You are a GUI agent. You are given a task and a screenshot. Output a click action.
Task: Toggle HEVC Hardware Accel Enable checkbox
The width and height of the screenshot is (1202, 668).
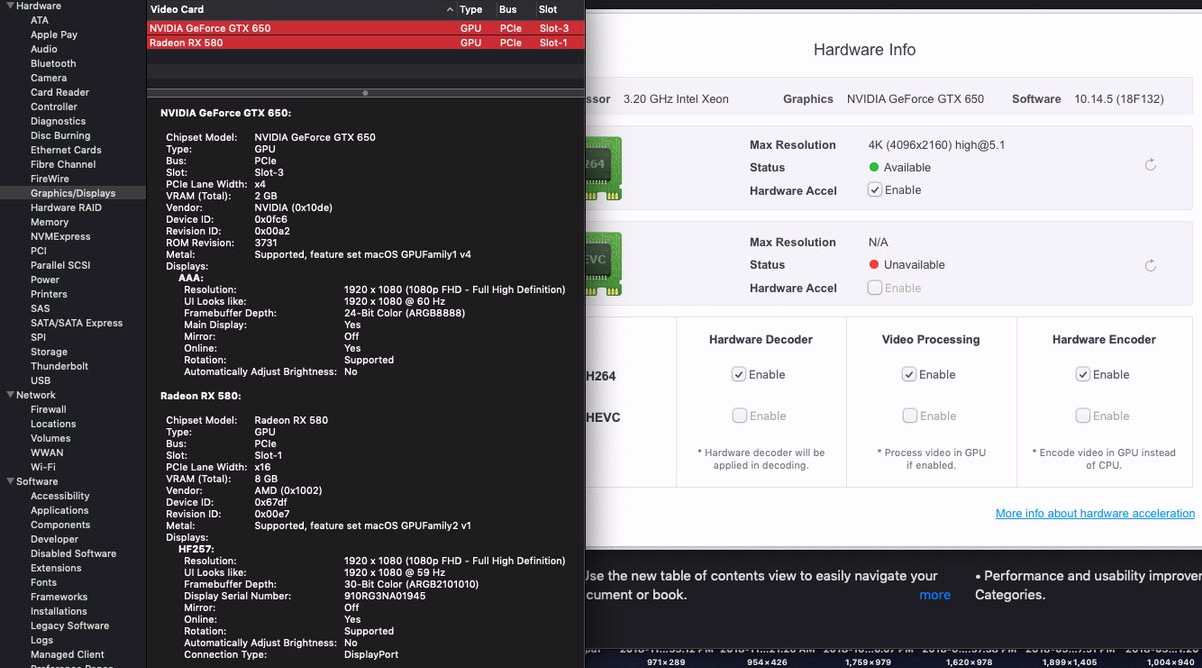(x=875, y=288)
